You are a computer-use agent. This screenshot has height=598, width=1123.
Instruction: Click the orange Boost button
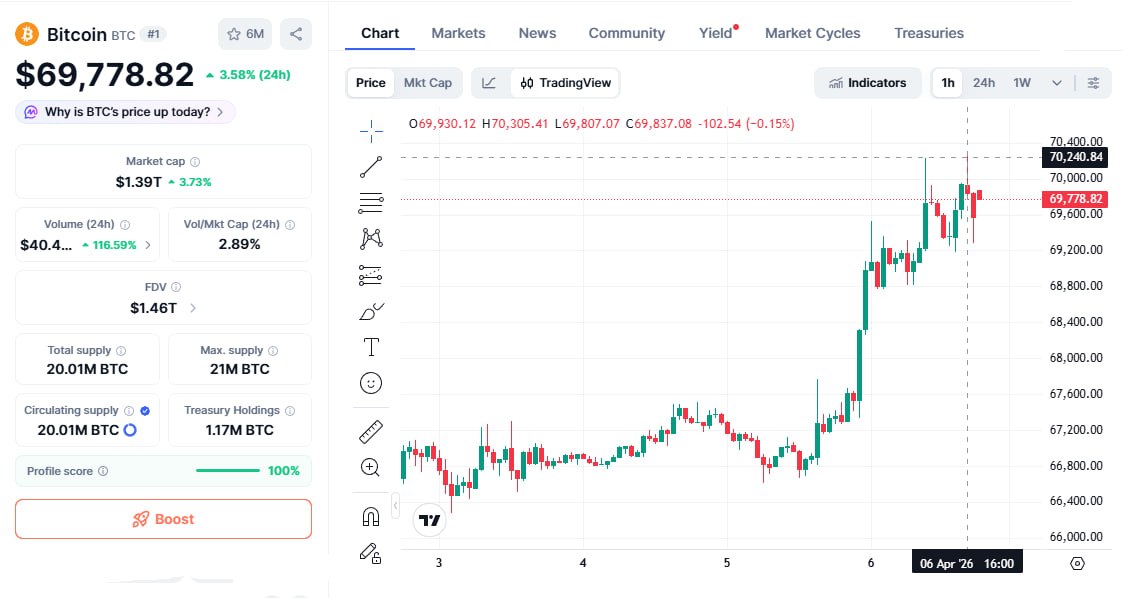click(163, 519)
